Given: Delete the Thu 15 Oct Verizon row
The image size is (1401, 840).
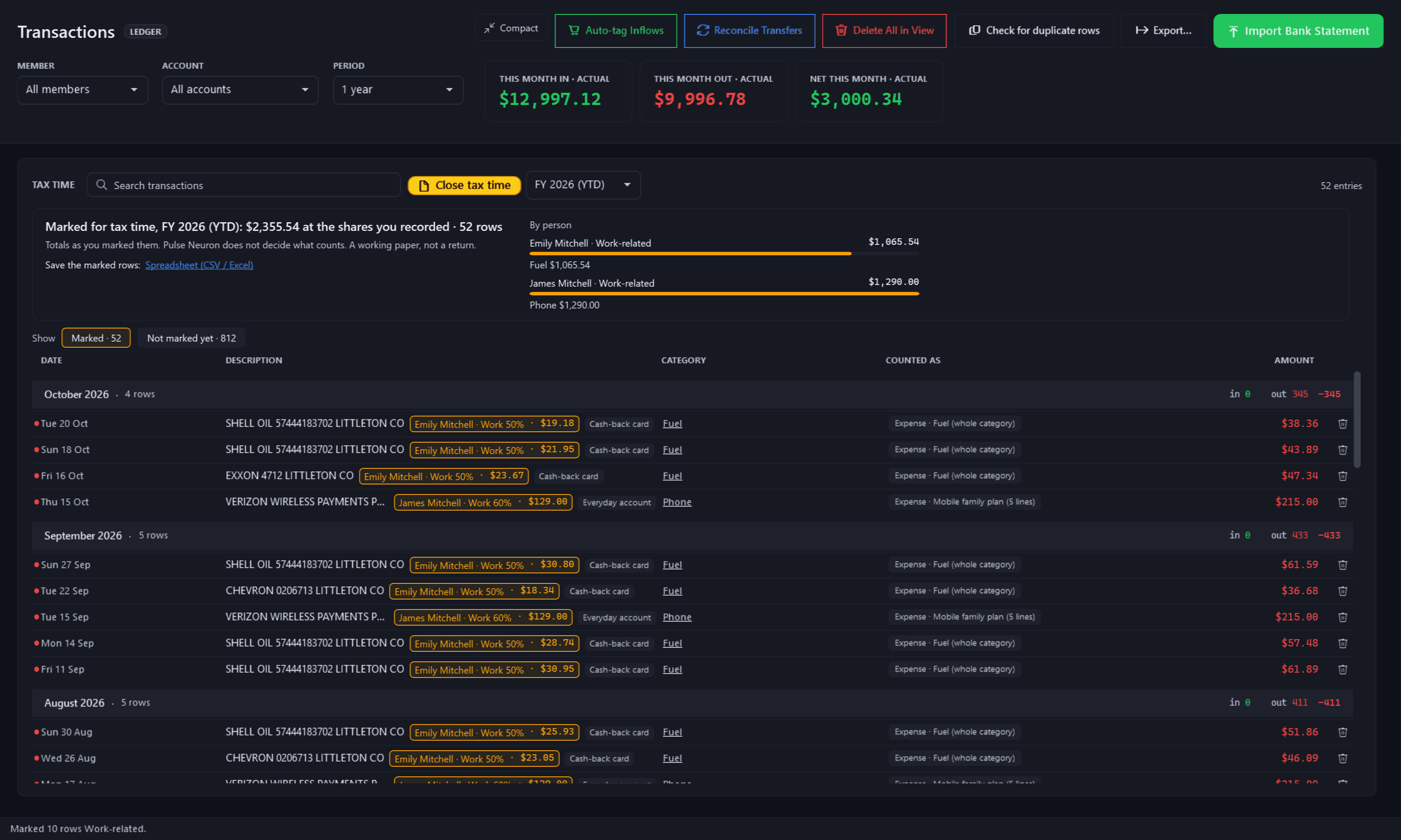Looking at the screenshot, I should [1342, 502].
